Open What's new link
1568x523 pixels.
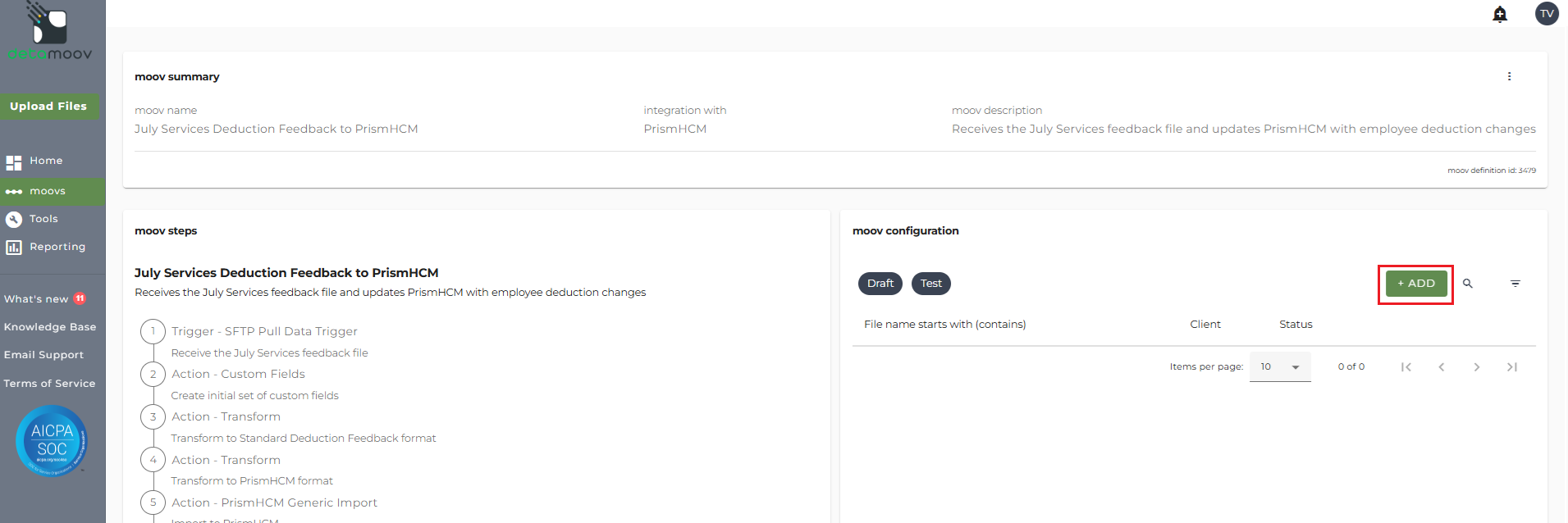pyautogui.click(x=36, y=299)
